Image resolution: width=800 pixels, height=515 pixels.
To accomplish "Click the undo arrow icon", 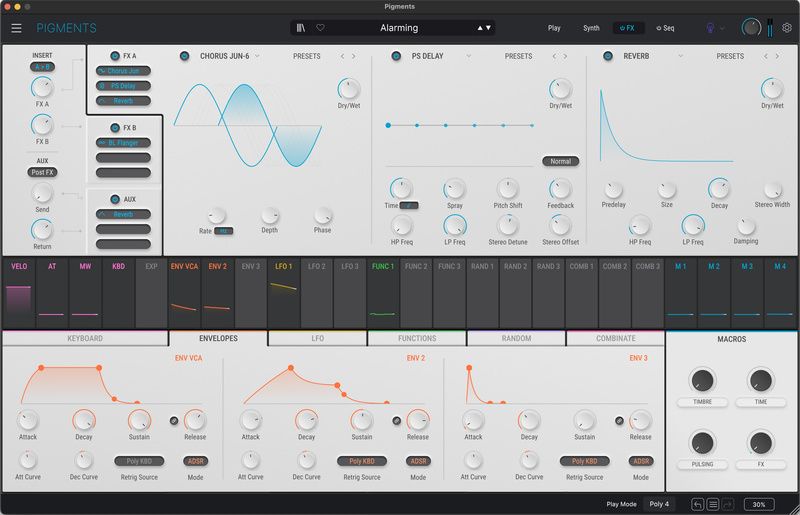I will coord(697,504).
